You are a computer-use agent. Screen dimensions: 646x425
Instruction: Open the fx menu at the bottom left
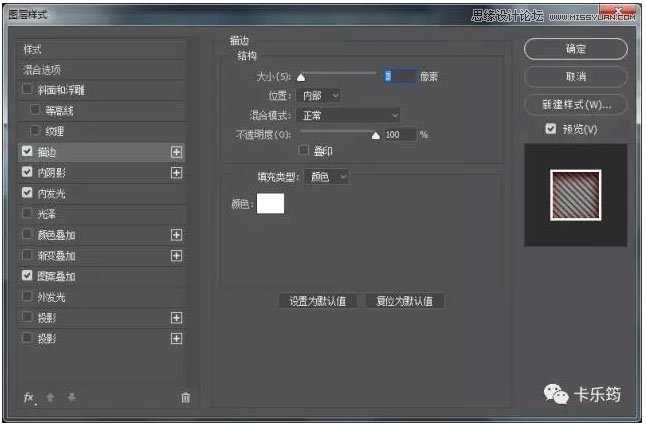29,397
